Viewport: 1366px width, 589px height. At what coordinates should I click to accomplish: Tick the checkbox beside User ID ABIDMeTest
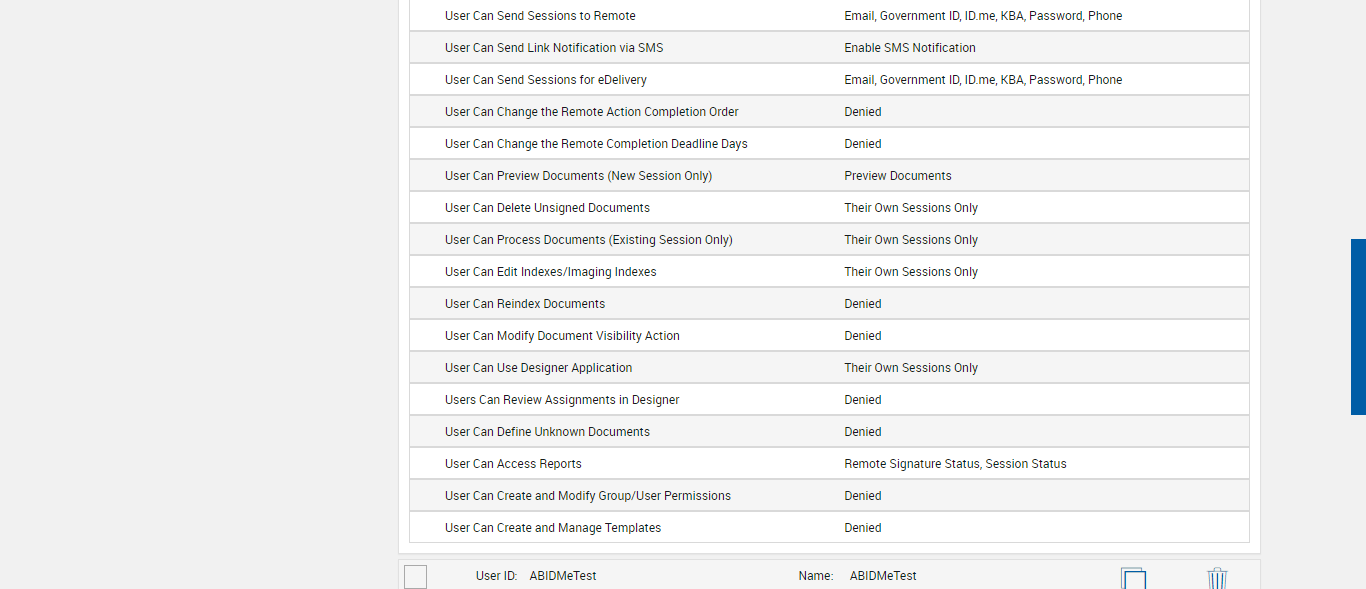click(416, 577)
